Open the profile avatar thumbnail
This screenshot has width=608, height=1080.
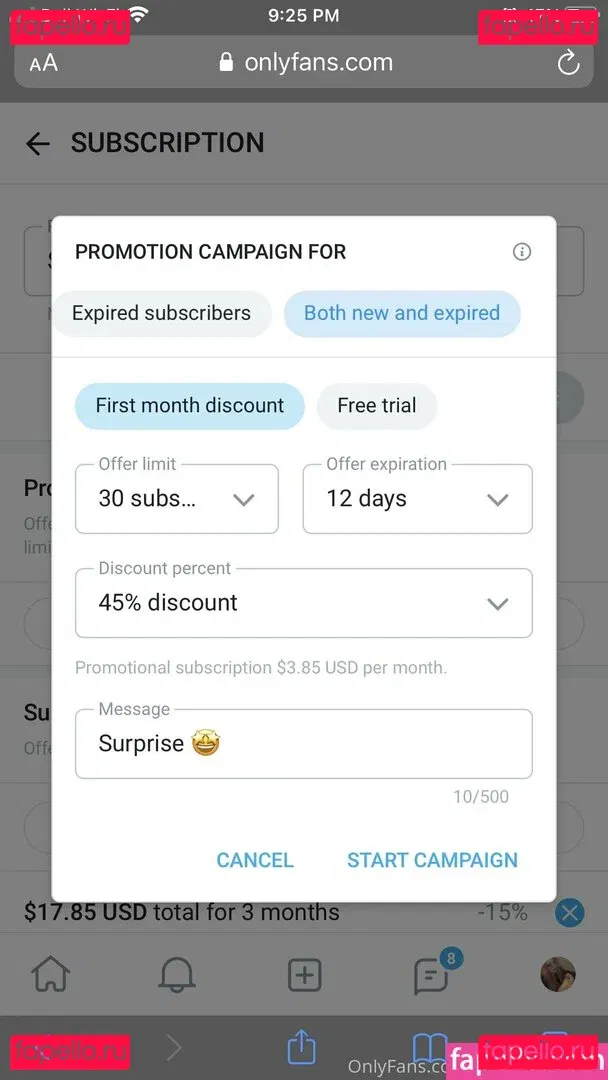[558, 974]
